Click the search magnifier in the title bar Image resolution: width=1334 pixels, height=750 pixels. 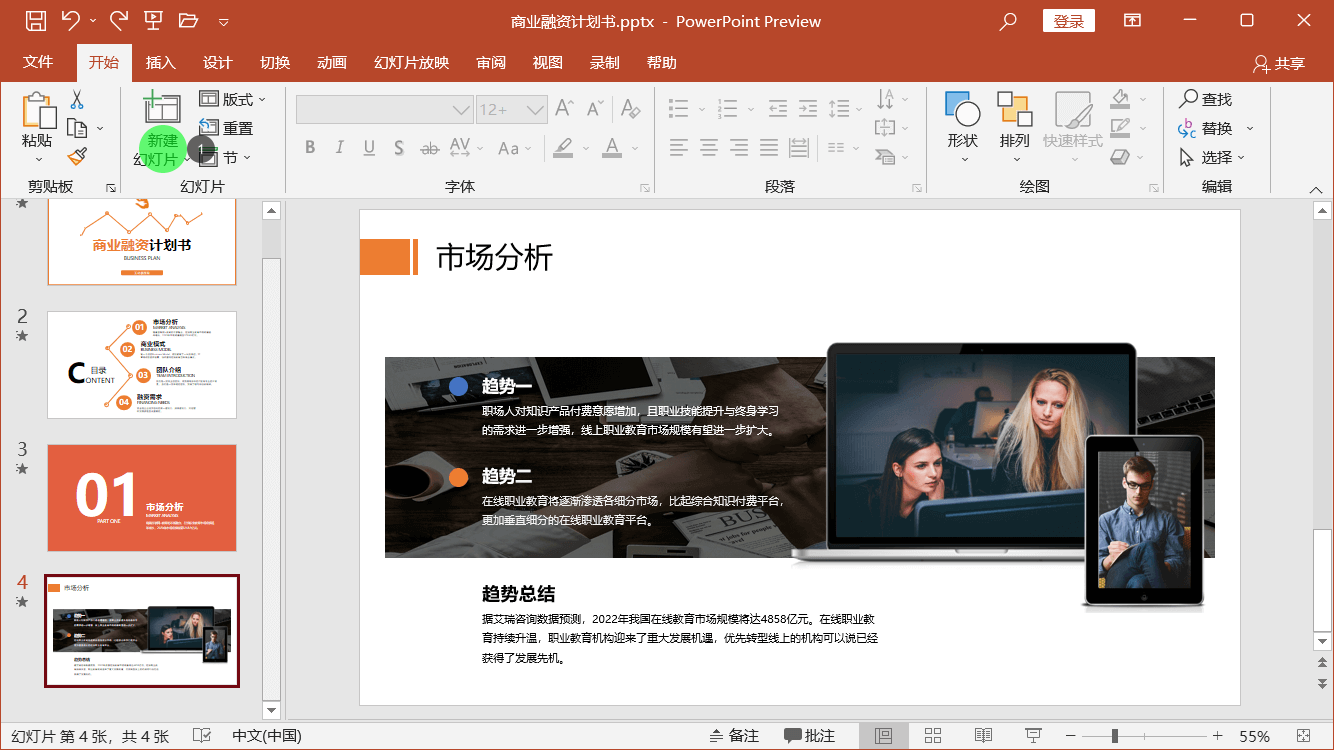(1008, 21)
